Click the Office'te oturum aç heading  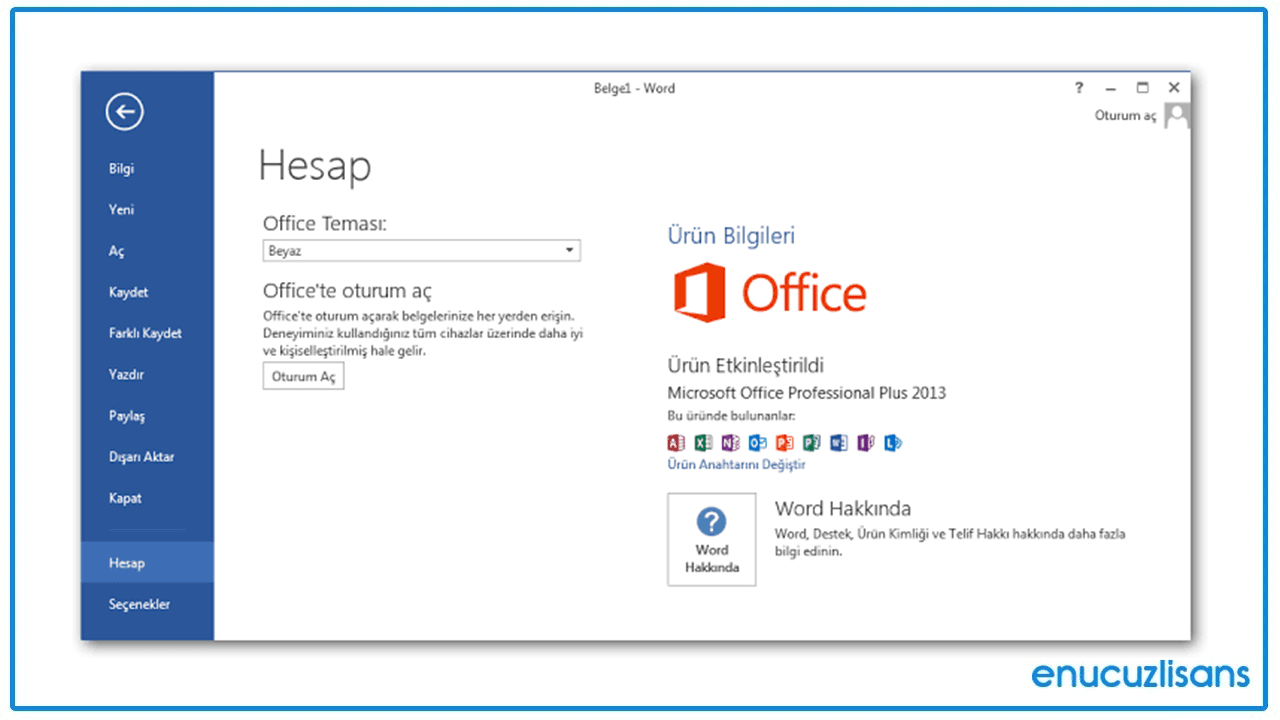tap(347, 291)
